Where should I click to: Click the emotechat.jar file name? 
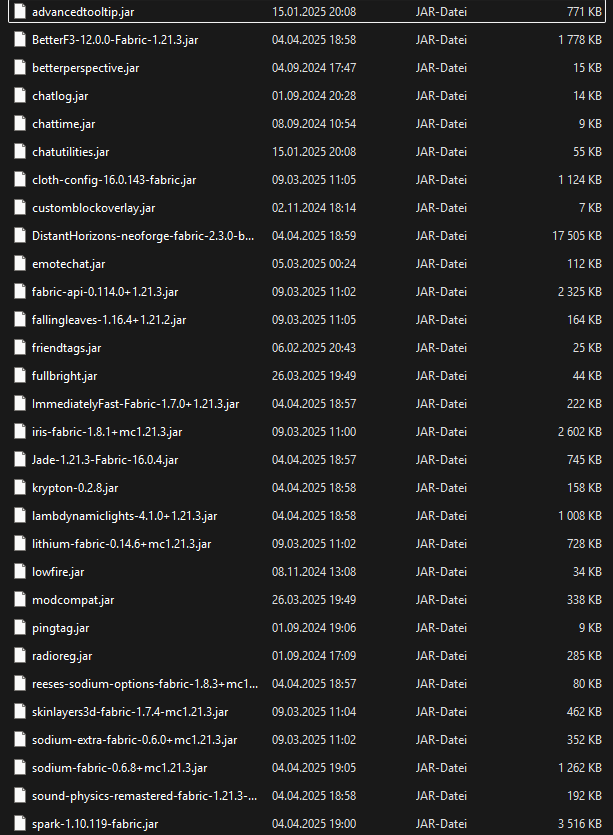(68, 263)
